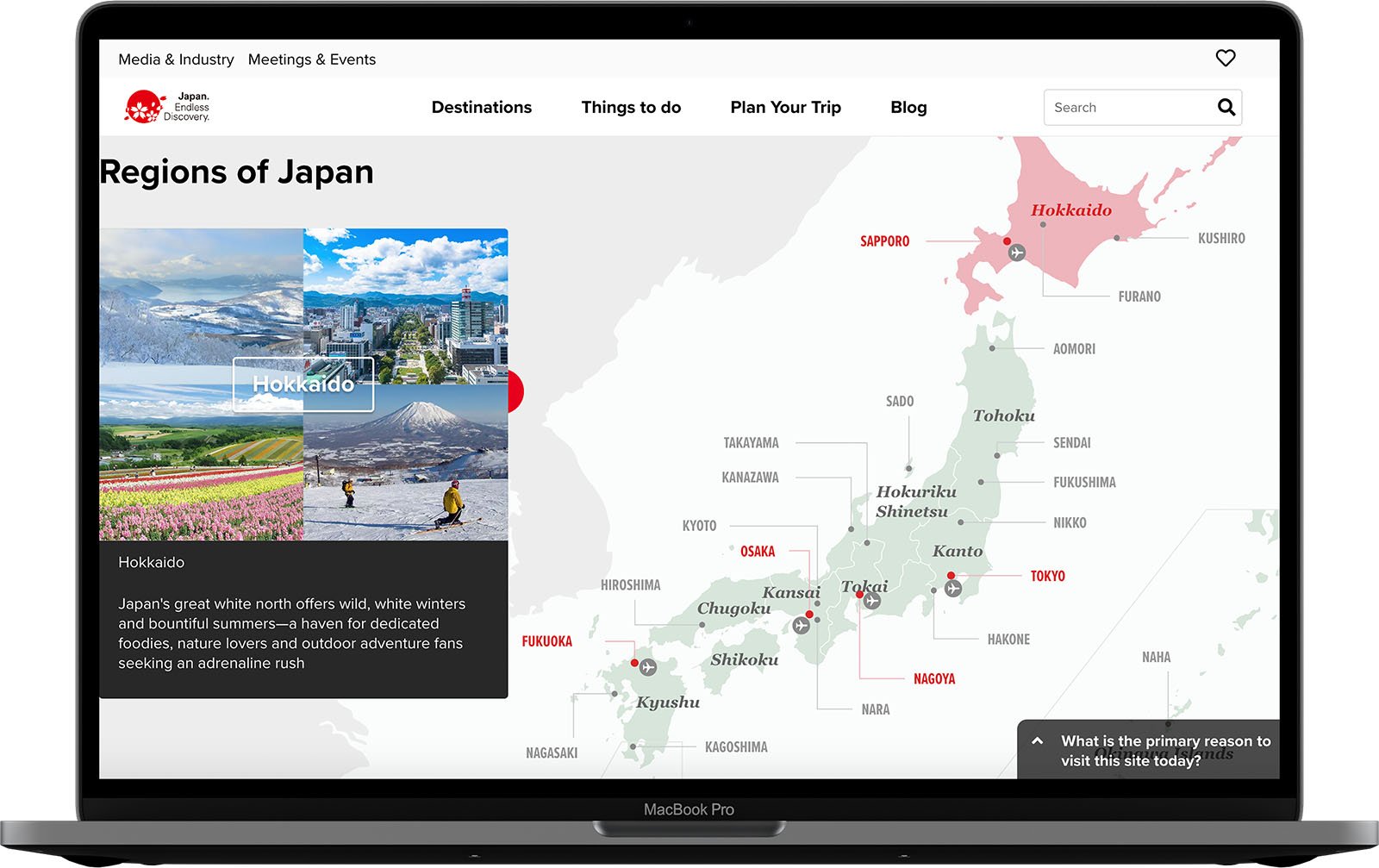The height and width of the screenshot is (868, 1379).
Task: Go to Media & Industry page
Action: 176,59
